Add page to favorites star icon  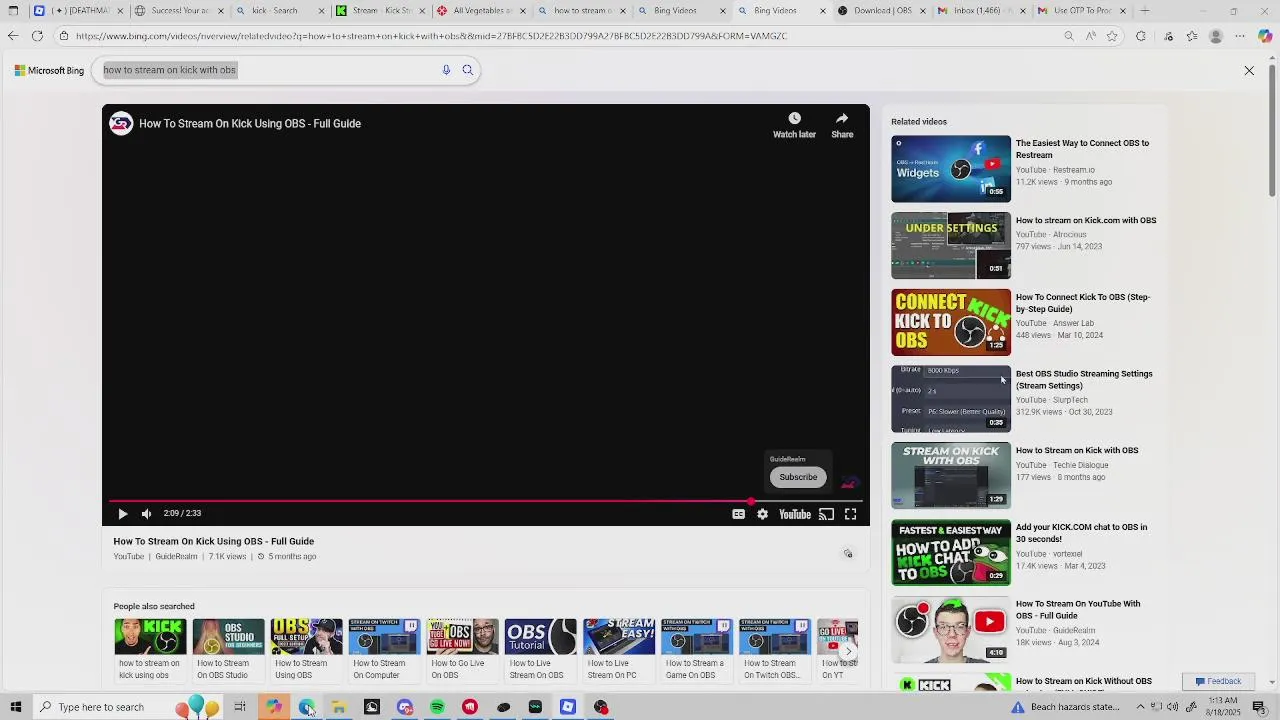(1112, 36)
